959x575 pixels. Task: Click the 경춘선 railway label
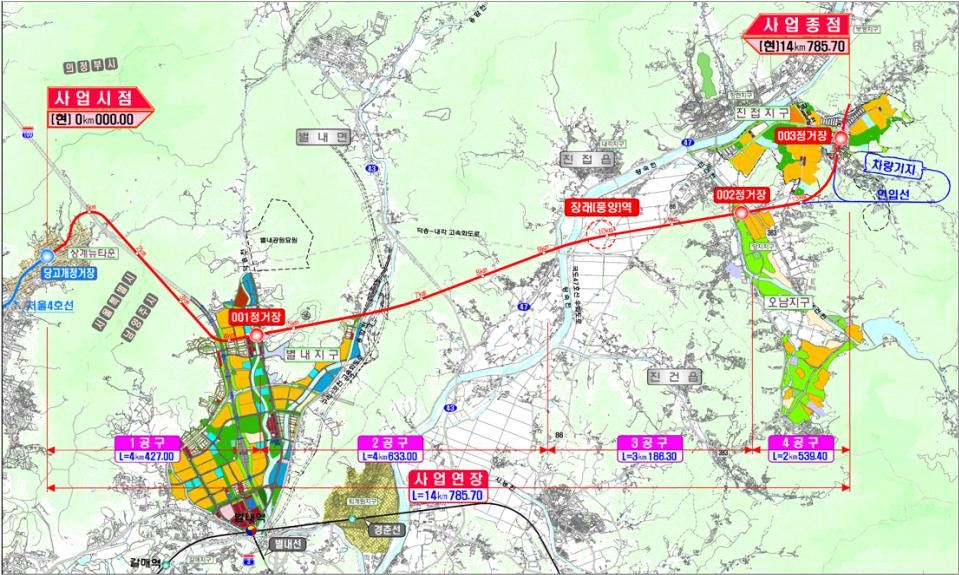(383, 531)
